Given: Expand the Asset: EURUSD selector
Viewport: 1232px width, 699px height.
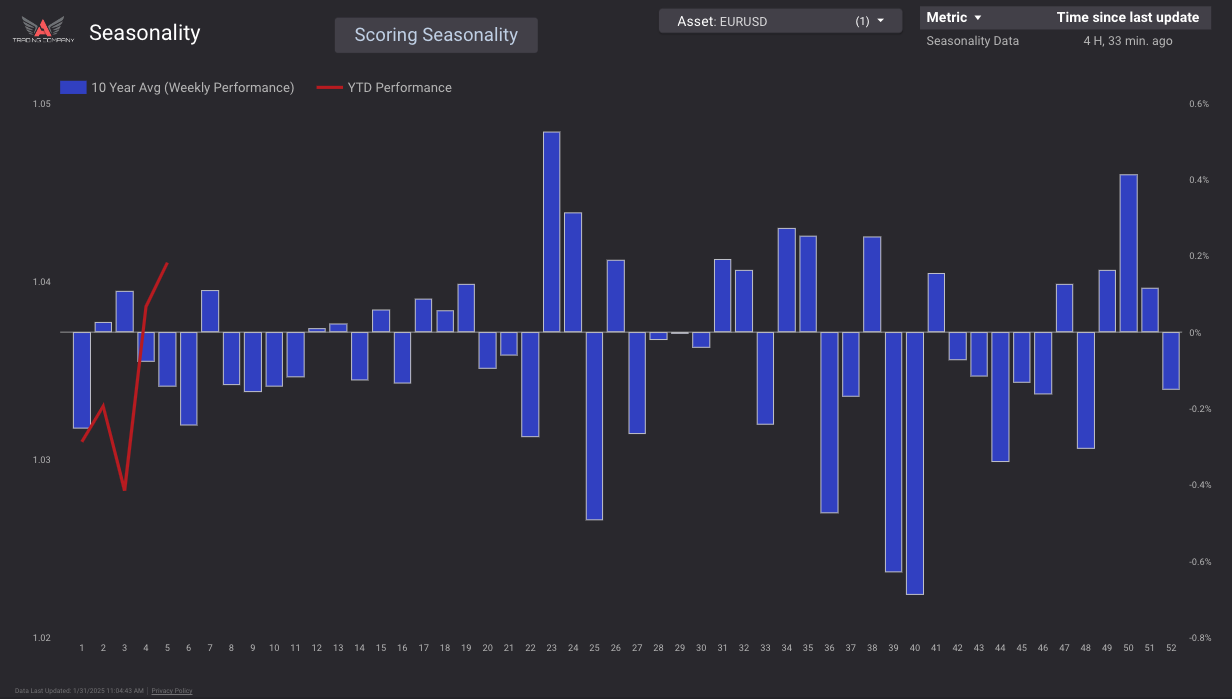Looking at the screenshot, I should (x=780, y=20).
